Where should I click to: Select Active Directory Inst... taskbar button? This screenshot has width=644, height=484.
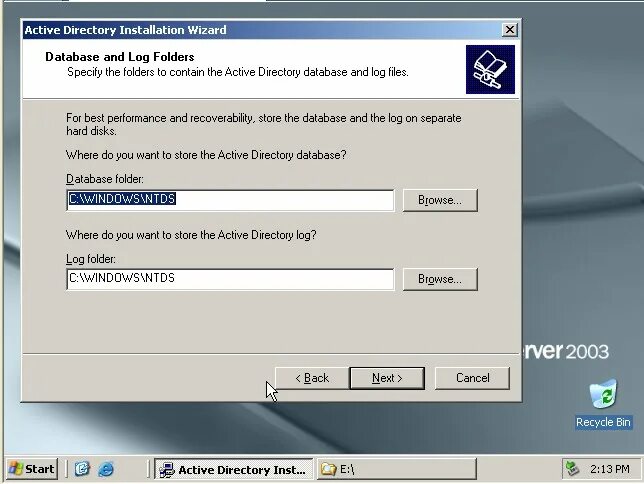234,469
